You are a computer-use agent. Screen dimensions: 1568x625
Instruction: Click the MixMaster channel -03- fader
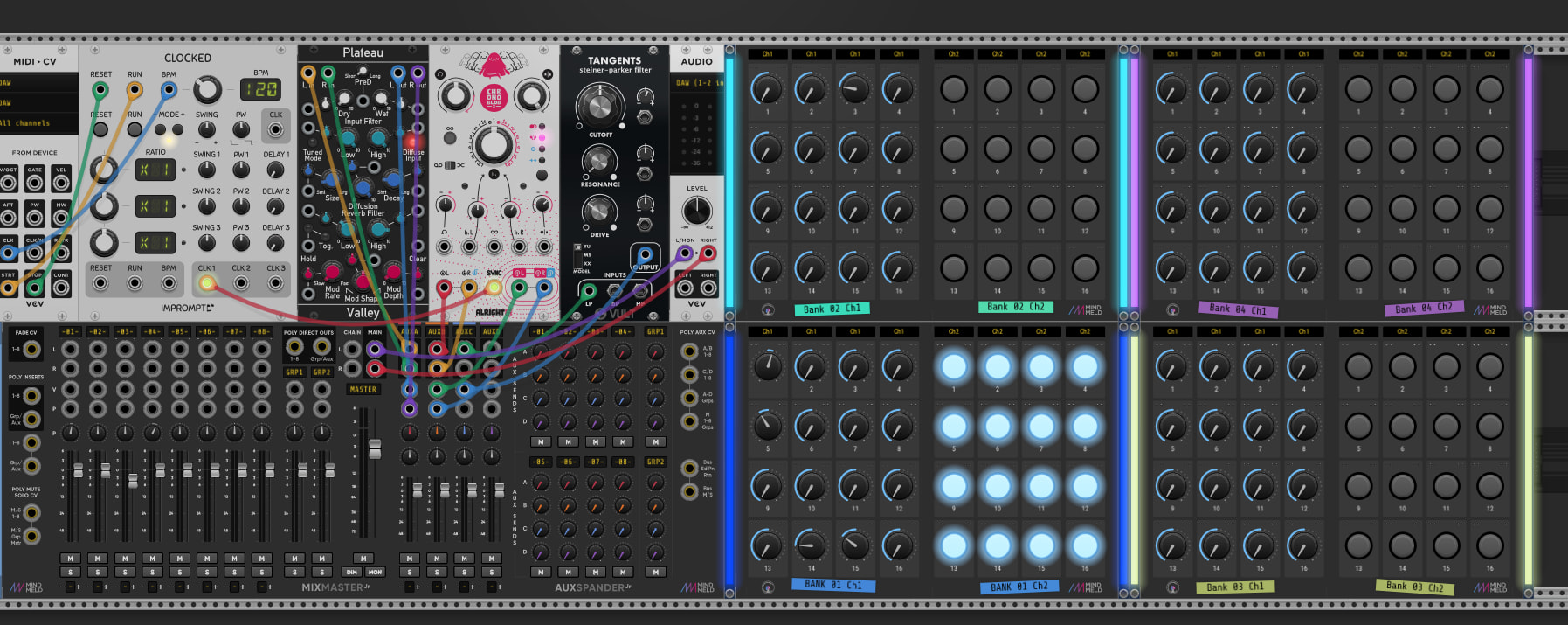[133, 481]
